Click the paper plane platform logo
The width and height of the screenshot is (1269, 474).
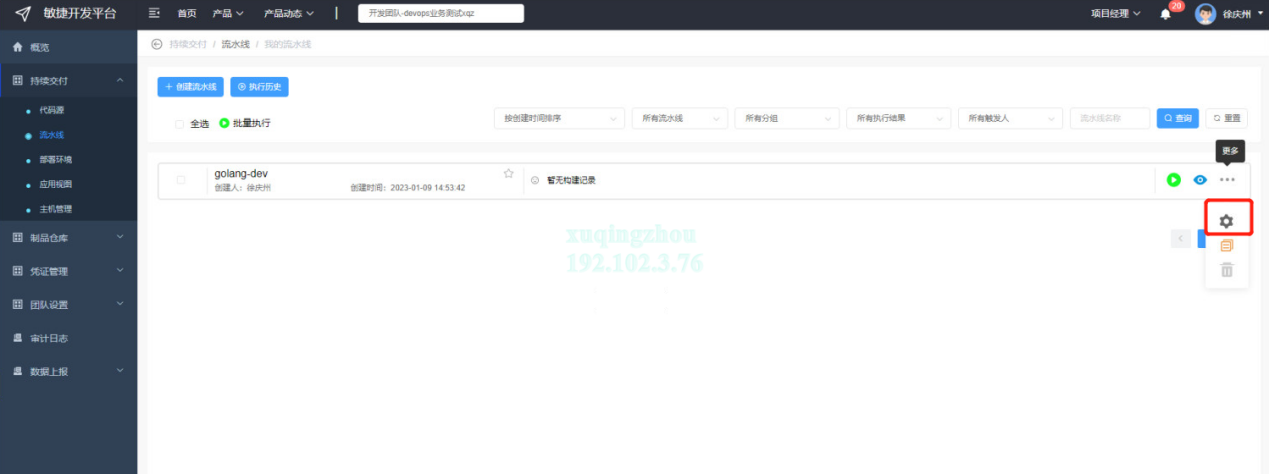click(x=22, y=13)
